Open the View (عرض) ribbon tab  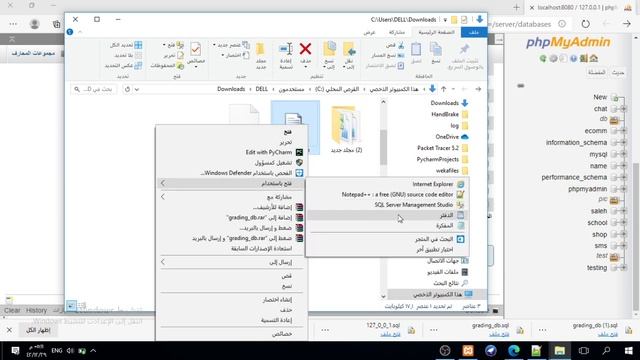click(x=369, y=32)
